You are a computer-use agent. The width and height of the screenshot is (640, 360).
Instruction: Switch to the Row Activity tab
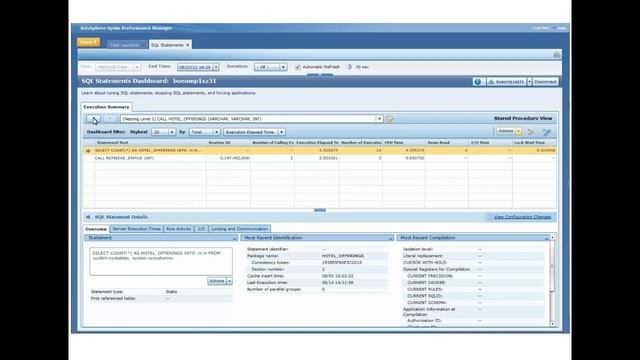pos(178,229)
